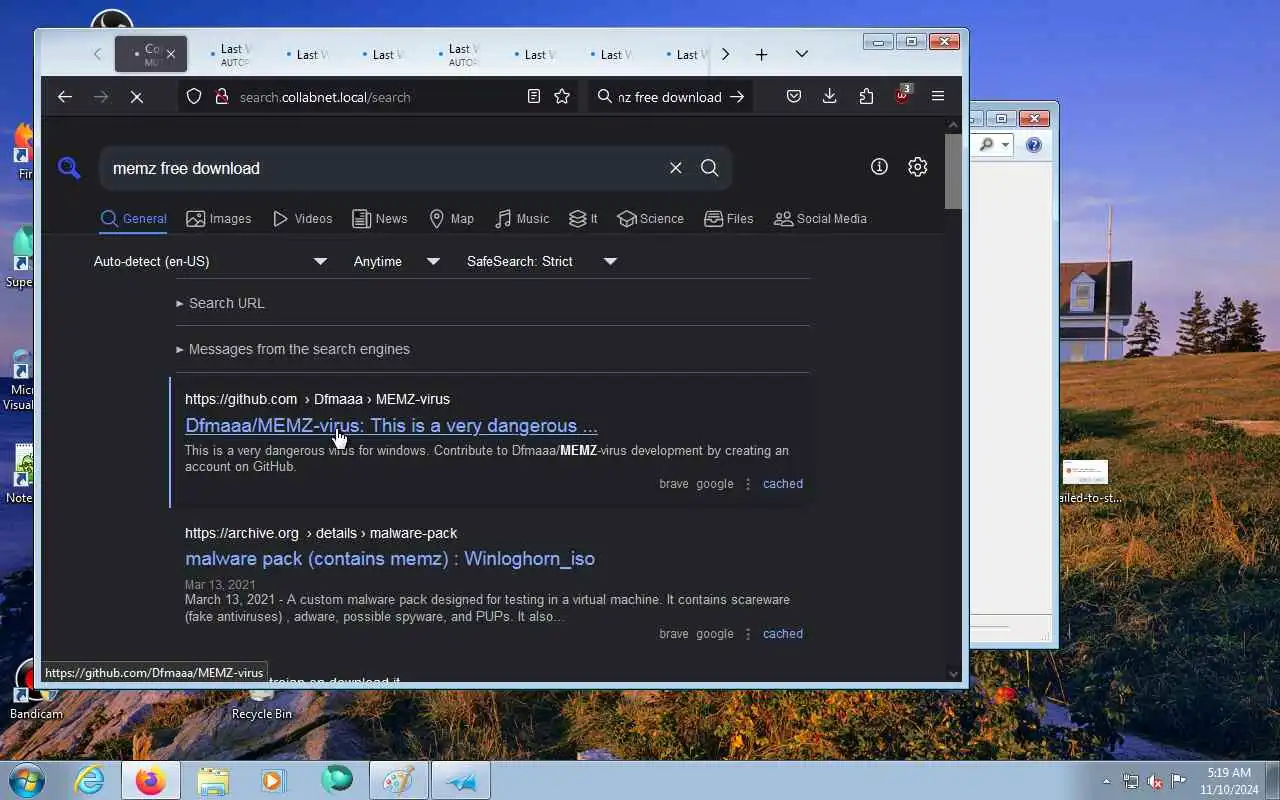Open cached copy of the malware-pack result
Screen dimensions: 1280x800
783,634
